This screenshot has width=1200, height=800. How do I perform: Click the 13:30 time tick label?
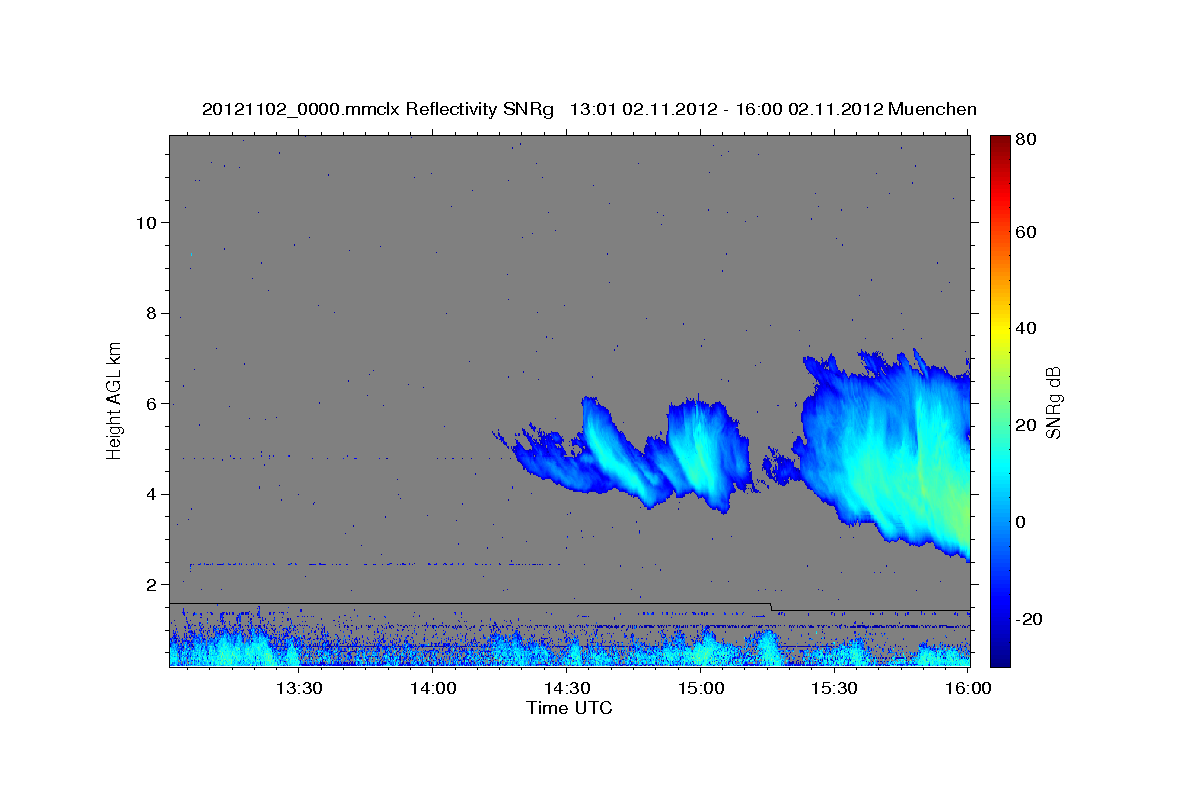point(298,688)
